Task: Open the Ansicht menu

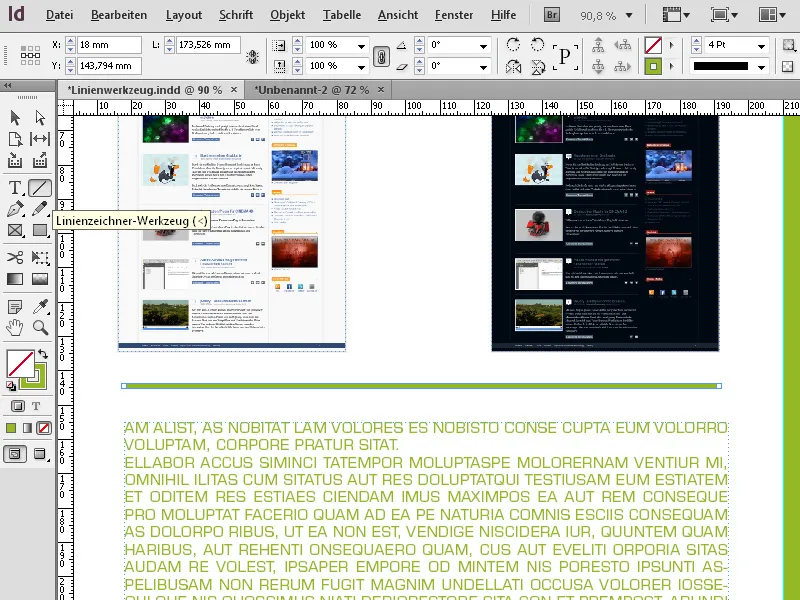Action: (x=398, y=15)
